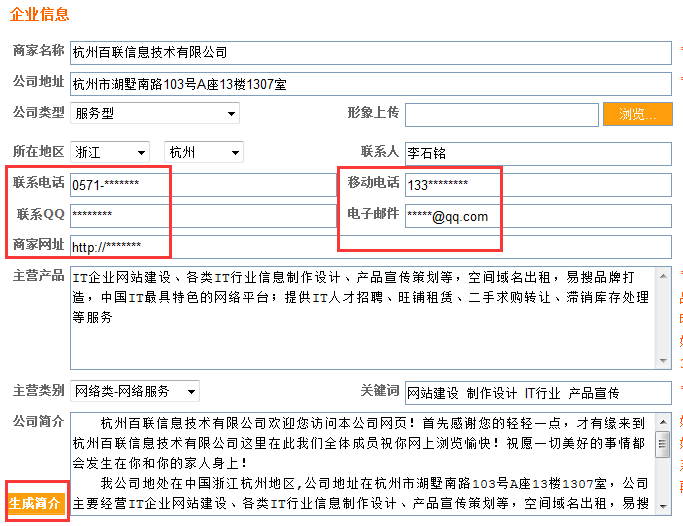Click the 商家名称 company name field
This screenshot has width=683, height=526.
(x=370, y=52)
